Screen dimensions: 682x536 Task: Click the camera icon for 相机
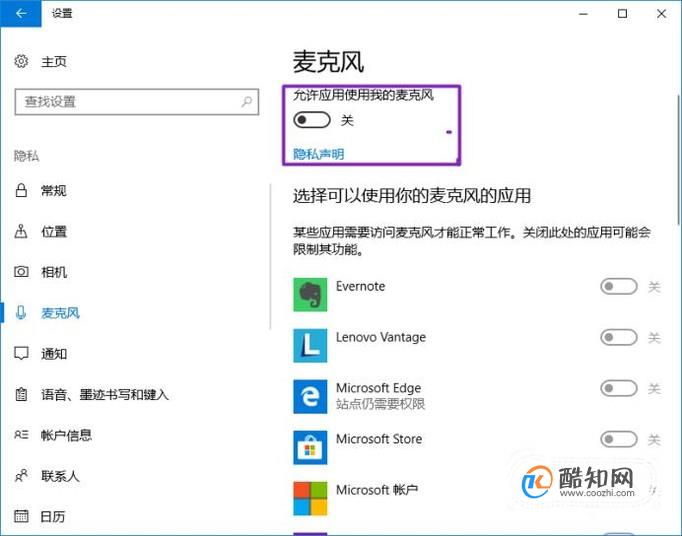(21, 272)
